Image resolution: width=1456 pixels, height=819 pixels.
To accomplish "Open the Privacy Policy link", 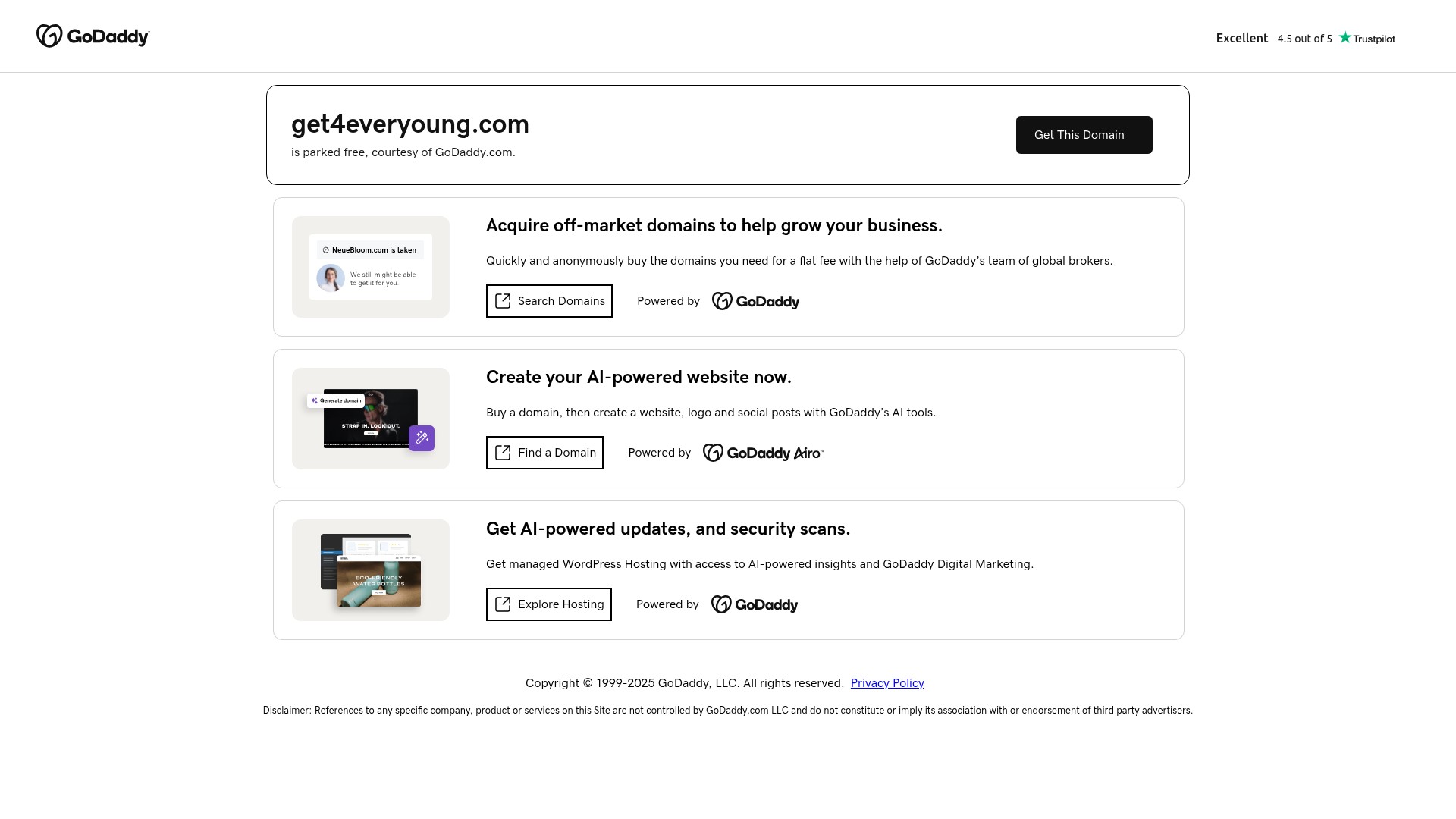I will (x=887, y=683).
